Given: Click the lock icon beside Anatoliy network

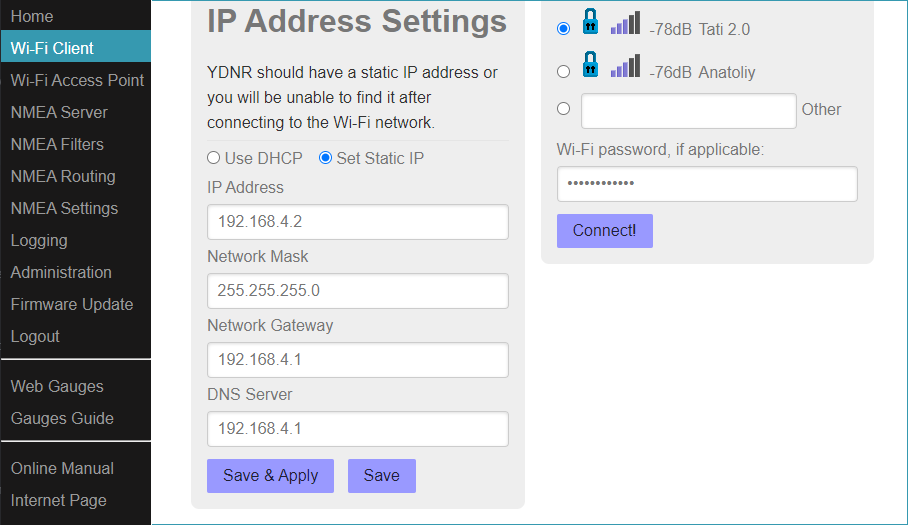Looking at the screenshot, I should pyautogui.click(x=590, y=66).
